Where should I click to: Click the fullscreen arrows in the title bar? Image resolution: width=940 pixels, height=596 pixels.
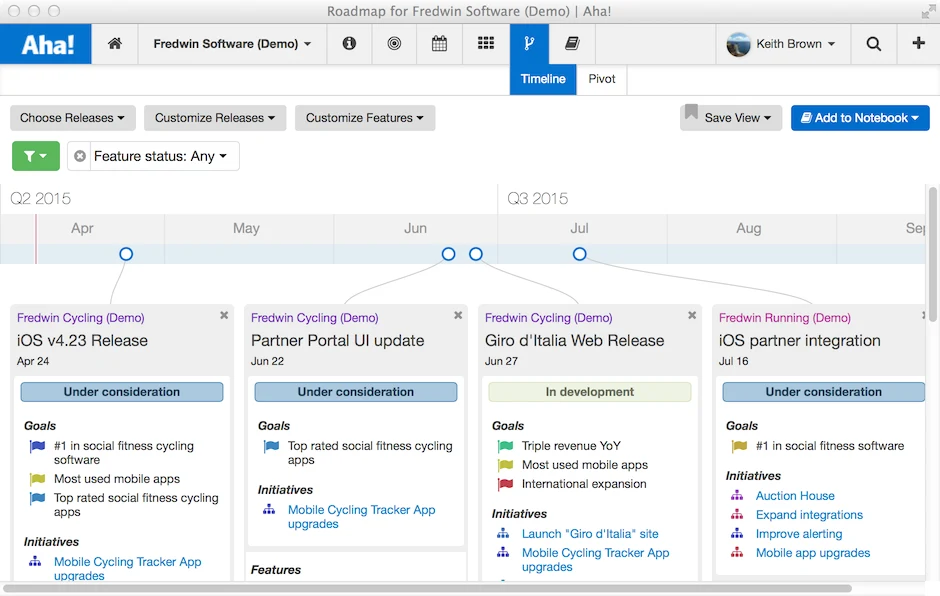(928, 11)
